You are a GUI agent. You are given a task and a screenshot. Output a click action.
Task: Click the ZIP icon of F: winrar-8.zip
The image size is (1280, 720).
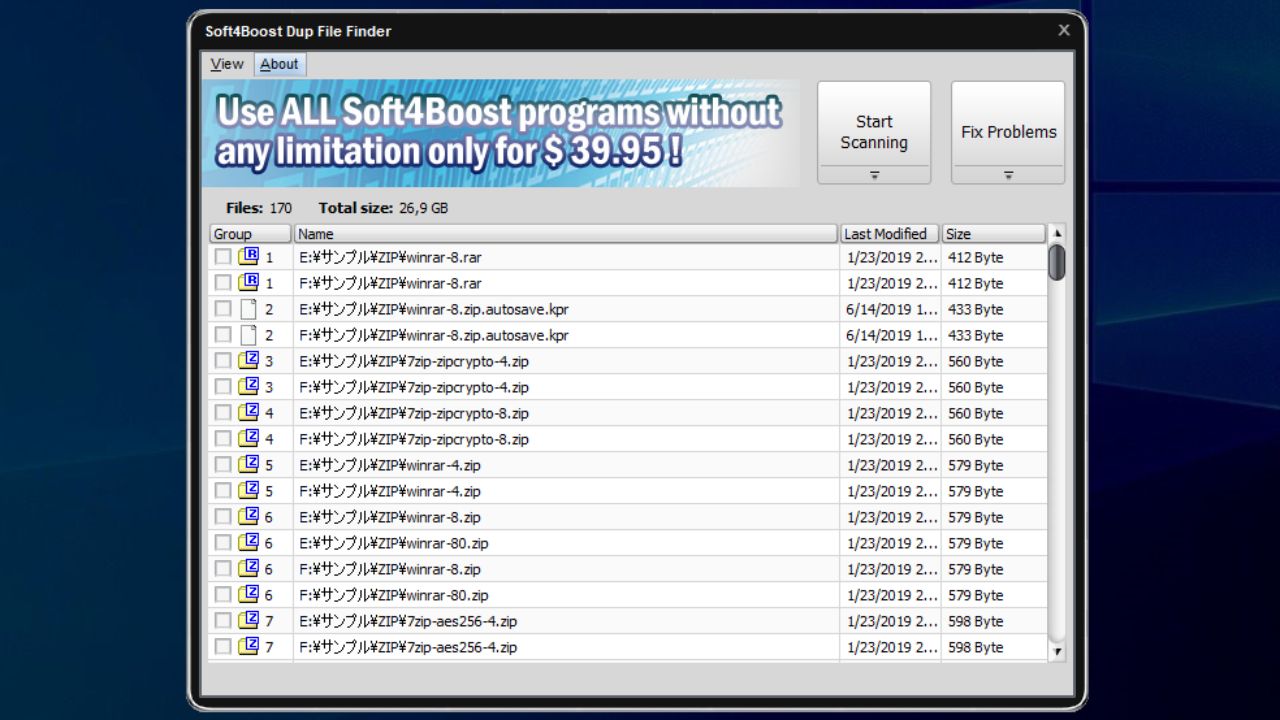click(249, 569)
